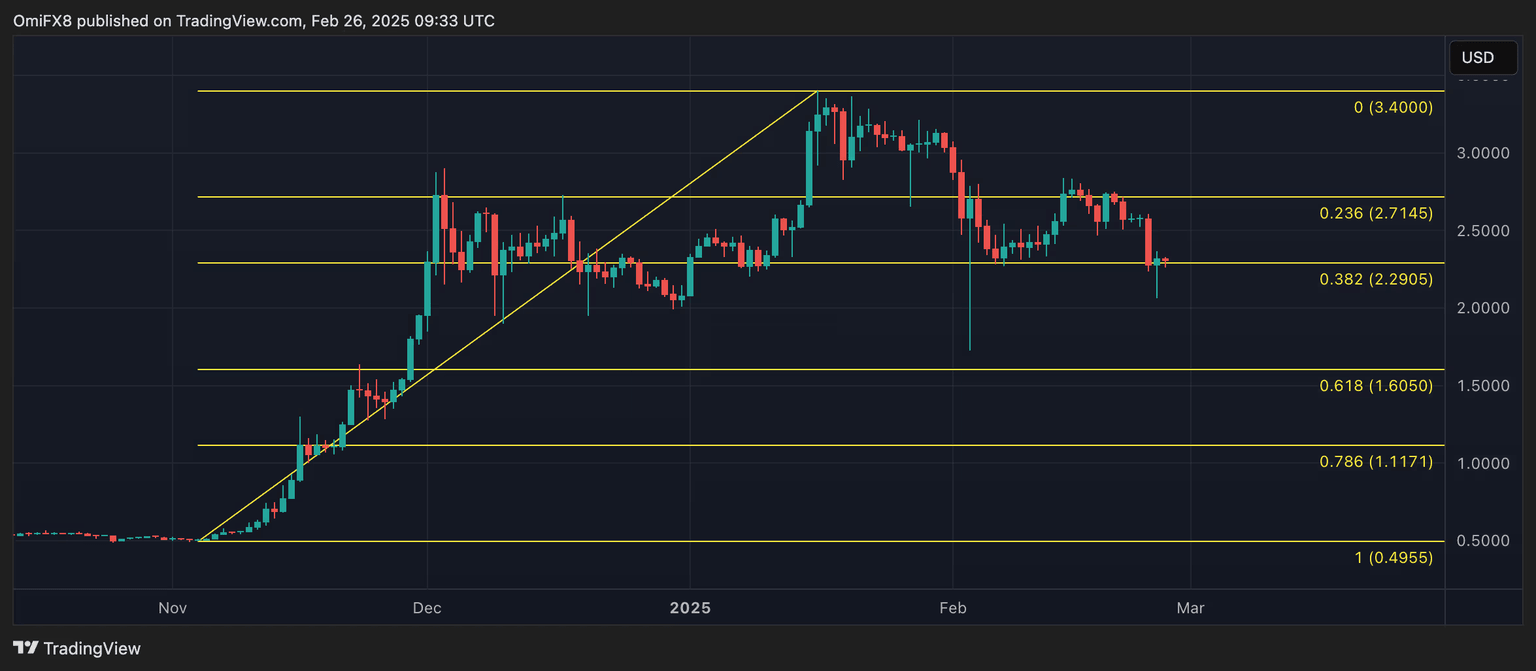Select the 0.382 (2.2905) Fibonacci label
The height and width of the screenshot is (671, 1536).
click(x=1375, y=280)
